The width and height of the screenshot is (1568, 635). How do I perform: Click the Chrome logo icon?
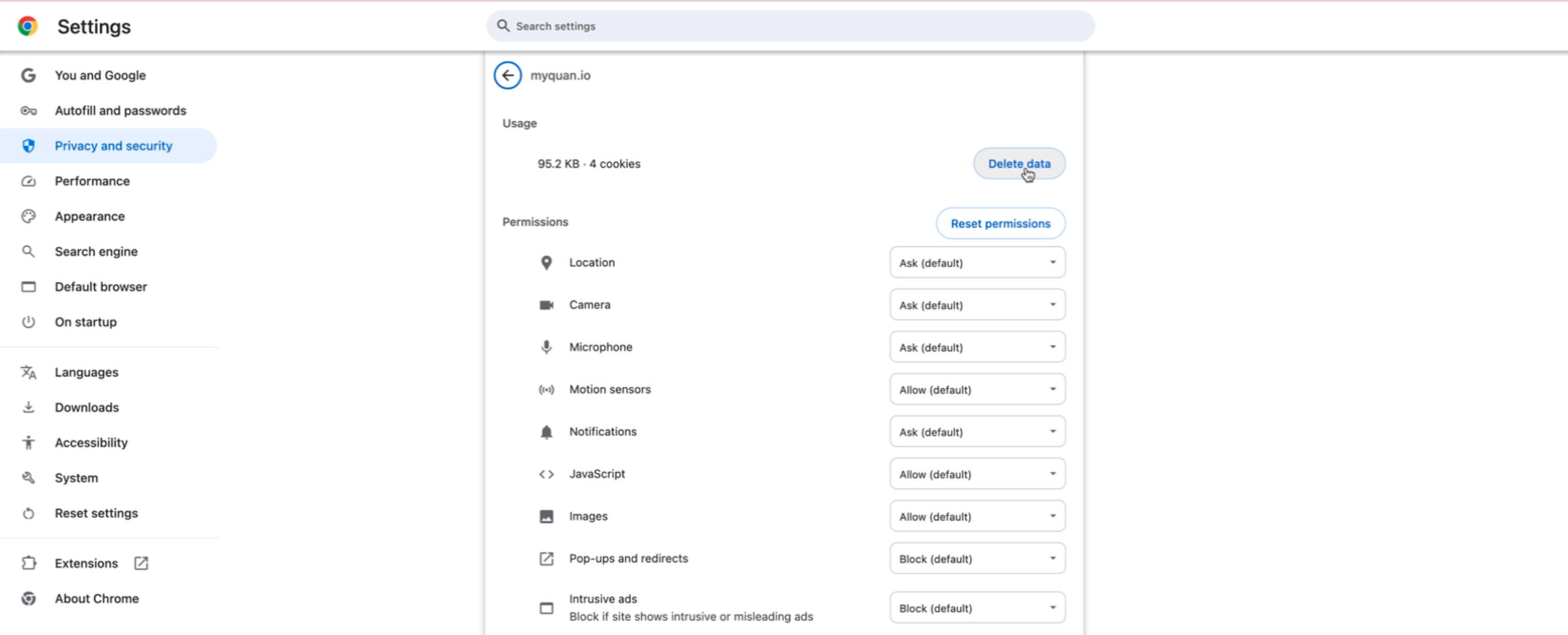(x=27, y=26)
